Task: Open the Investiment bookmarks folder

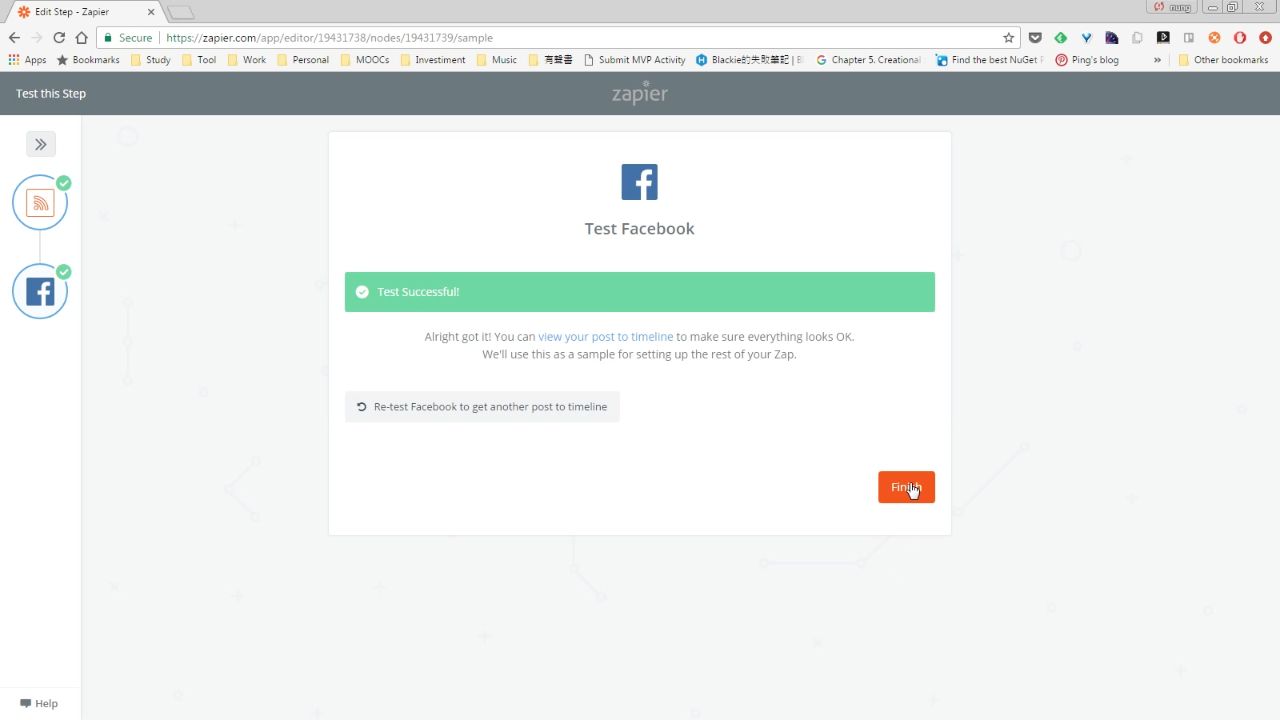Action: pos(432,60)
